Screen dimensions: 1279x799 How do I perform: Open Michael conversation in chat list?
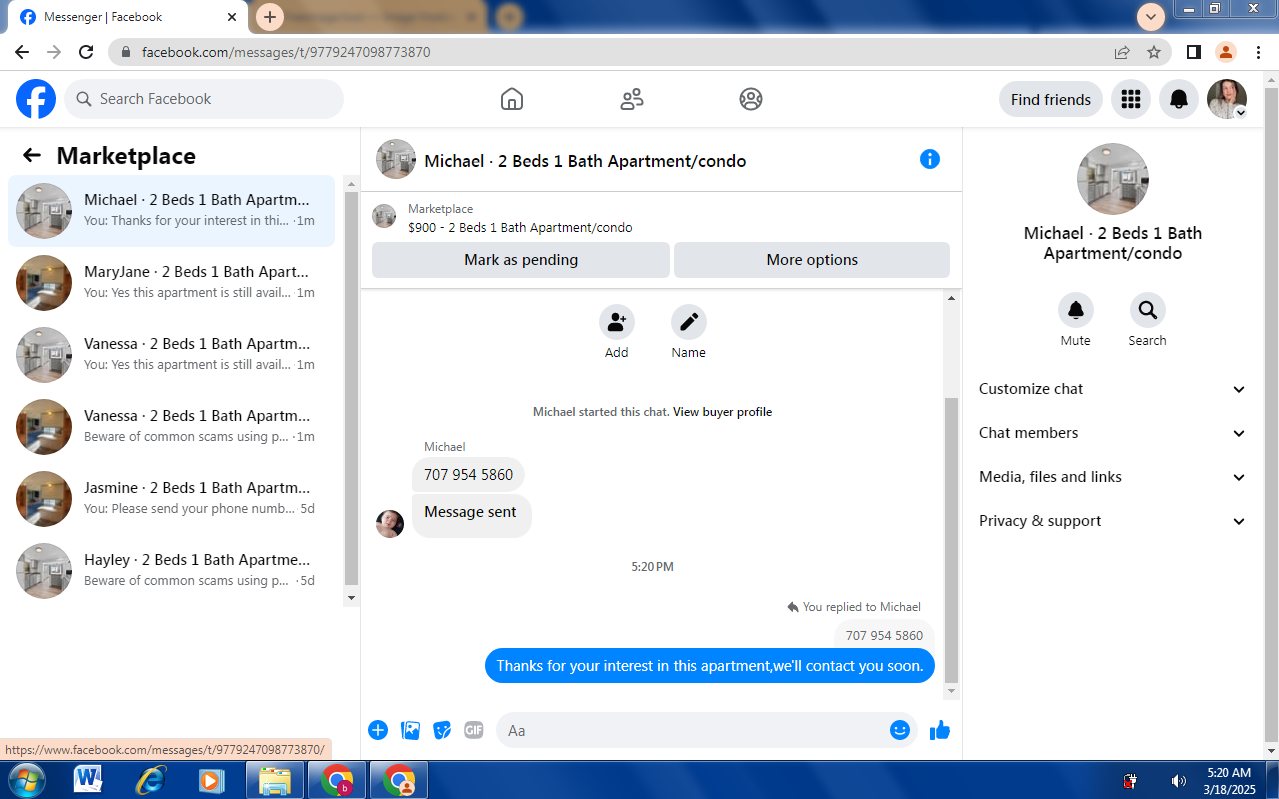coord(171,211)
